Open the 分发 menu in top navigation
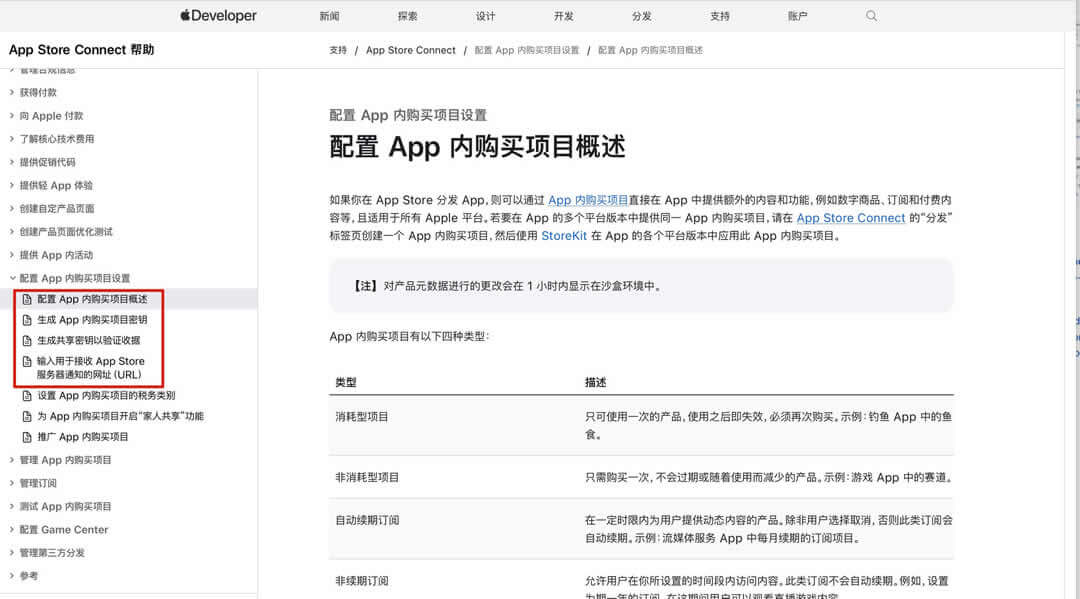Image resolution: width=1080 pixels, height=599 pixels. coord(641,16)
